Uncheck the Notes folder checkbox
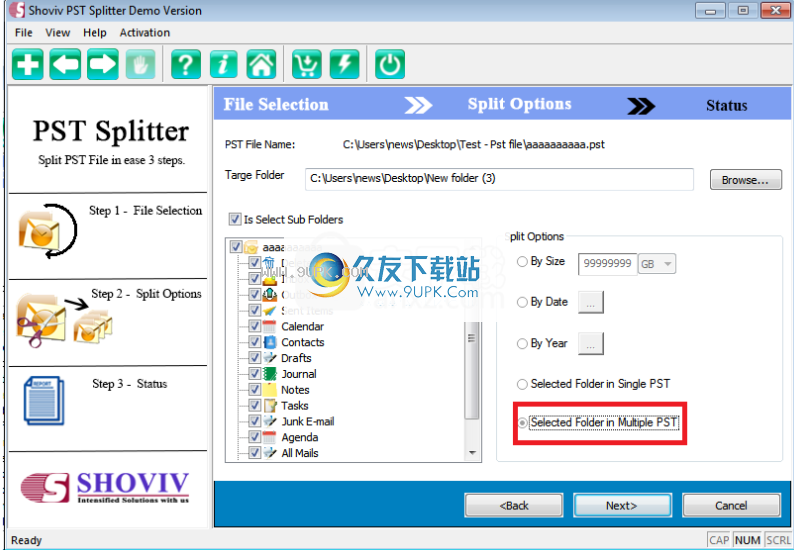The image size is (794, 550). [255, 389]
